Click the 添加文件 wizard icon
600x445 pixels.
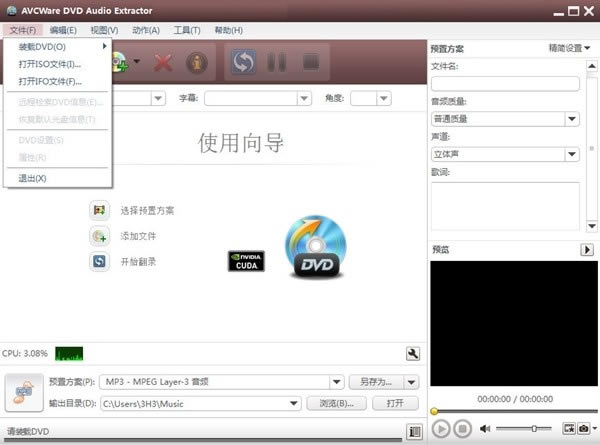click(x=99, y=236)
